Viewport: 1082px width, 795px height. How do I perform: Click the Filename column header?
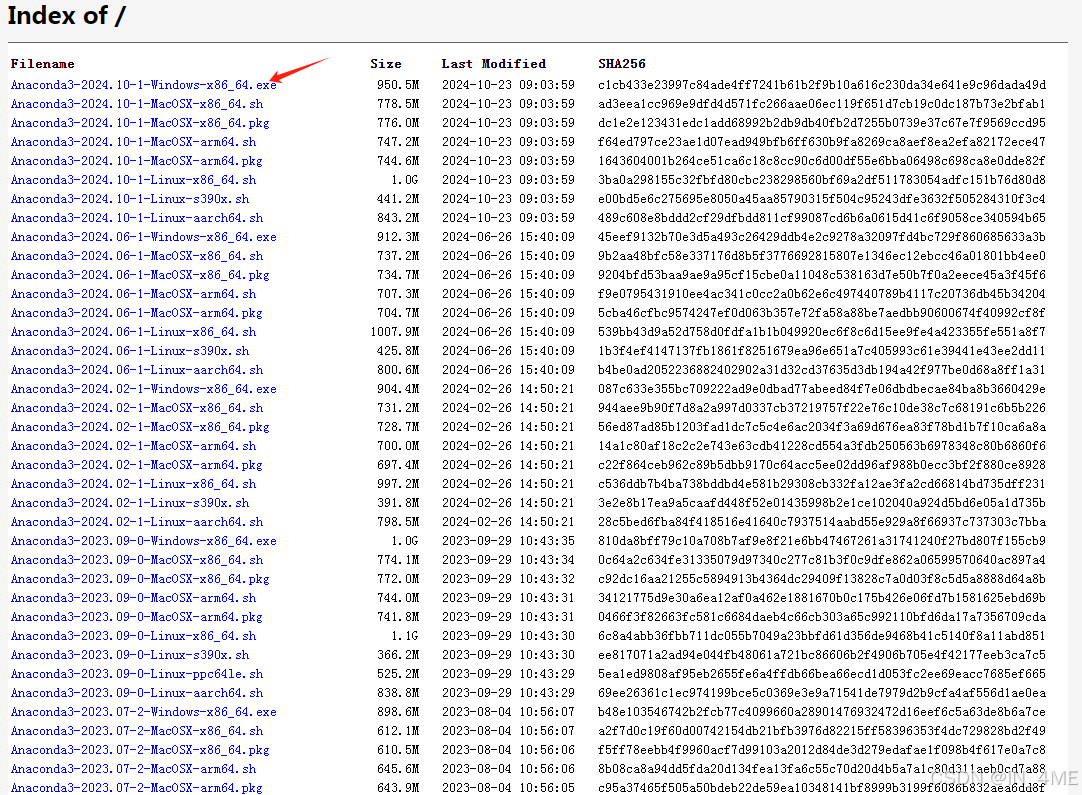coord(43,63)
